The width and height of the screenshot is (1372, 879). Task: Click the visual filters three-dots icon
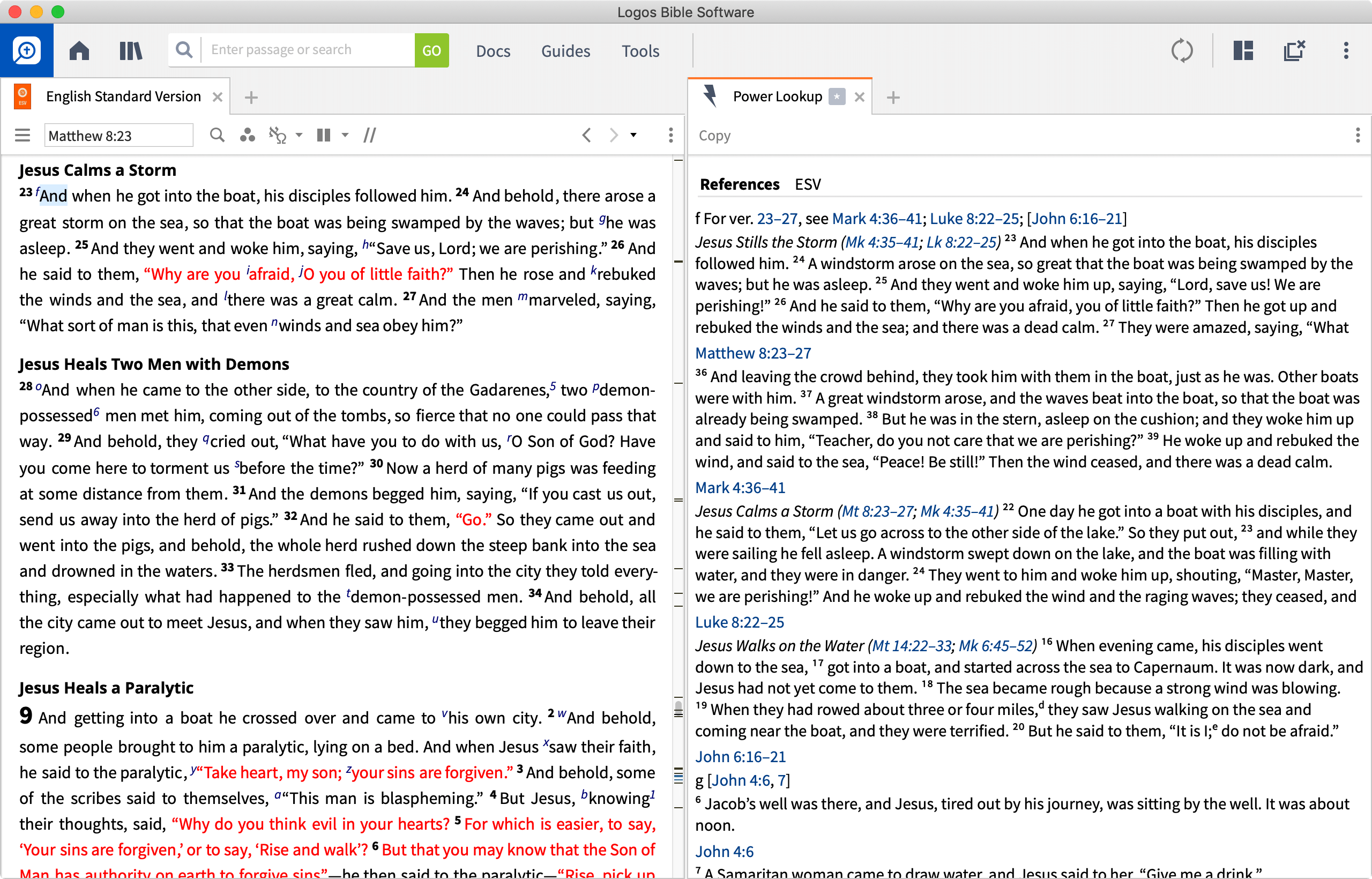coord(247,135)
